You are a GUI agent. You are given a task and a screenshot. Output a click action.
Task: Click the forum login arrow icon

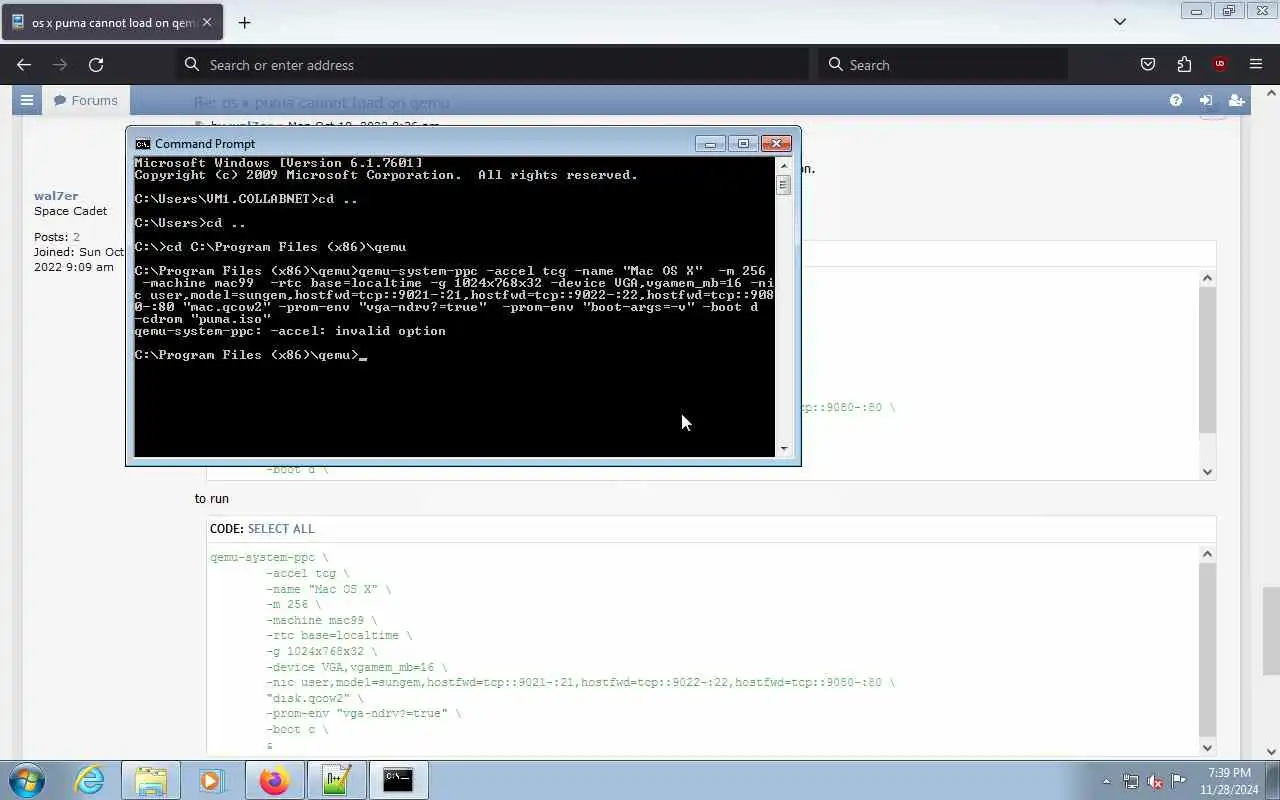(x=1206, y=100)
